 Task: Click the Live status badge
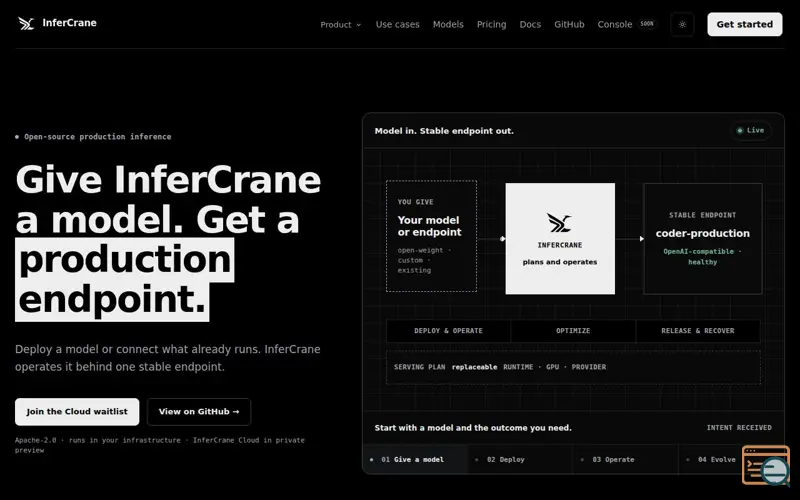pos(751,131)
